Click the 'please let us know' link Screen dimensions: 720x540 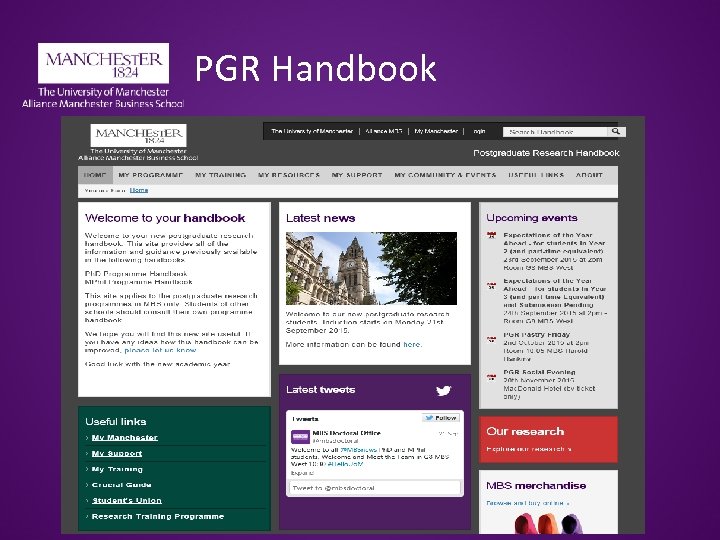point(161,350)
